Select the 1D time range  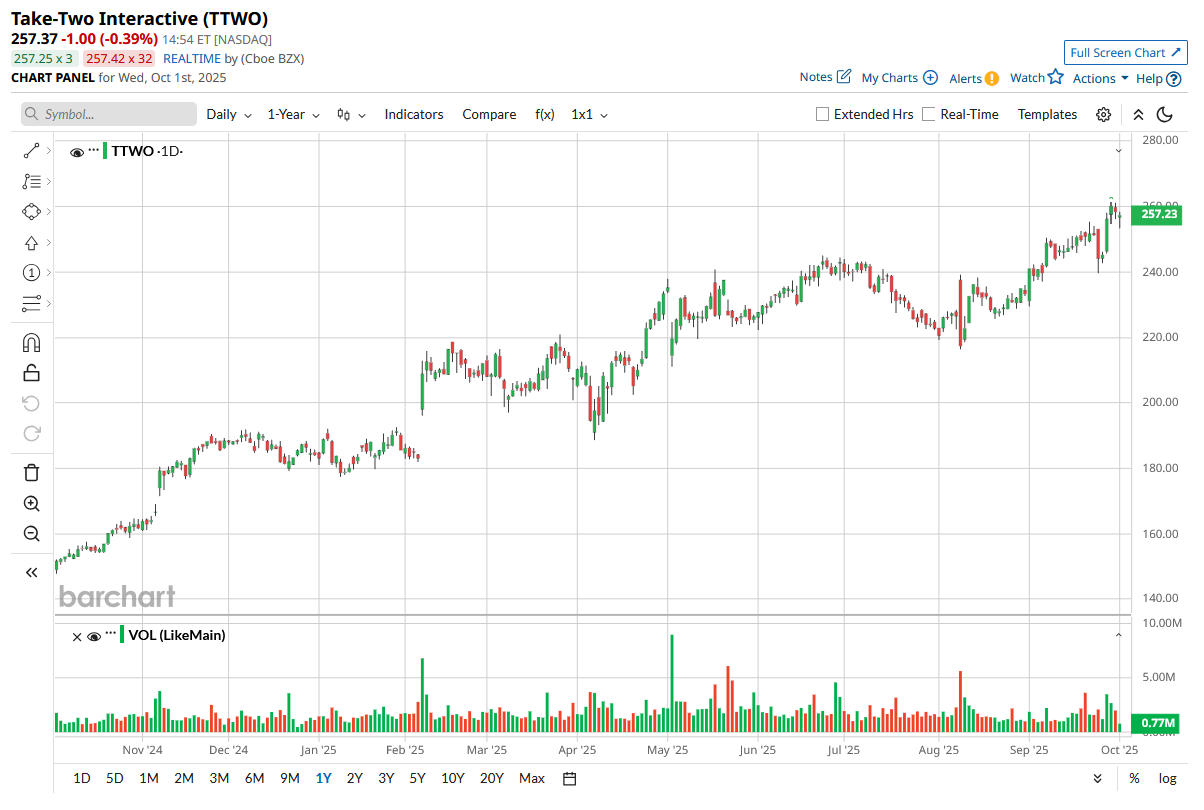point(82,778)
